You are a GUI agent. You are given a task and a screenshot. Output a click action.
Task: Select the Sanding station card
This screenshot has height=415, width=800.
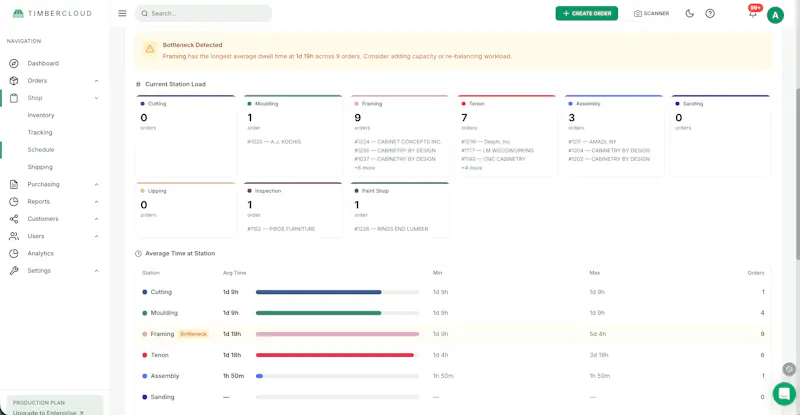click(720, 135)
